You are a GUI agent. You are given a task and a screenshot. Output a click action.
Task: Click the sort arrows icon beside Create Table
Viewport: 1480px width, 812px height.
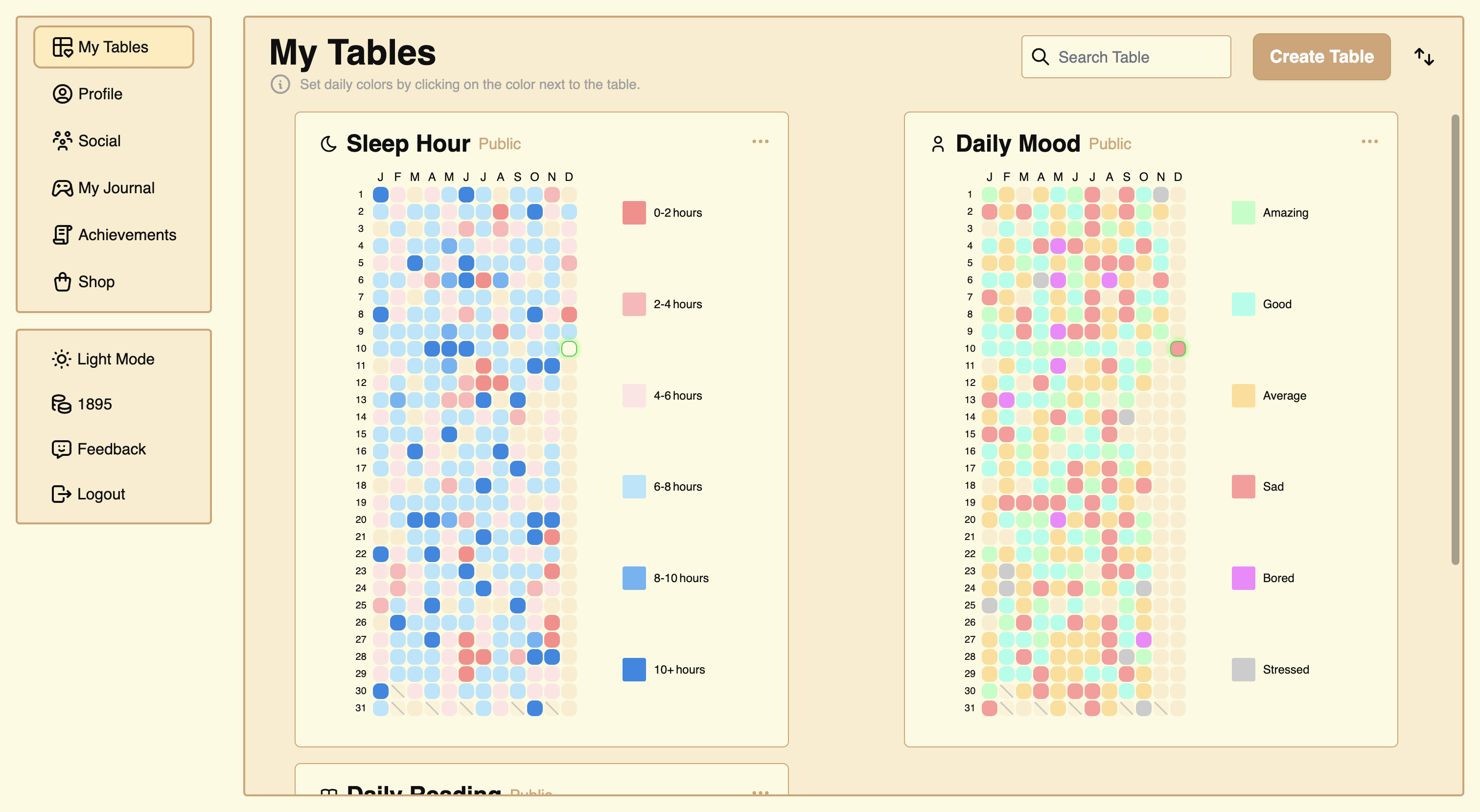(1424, 57)
